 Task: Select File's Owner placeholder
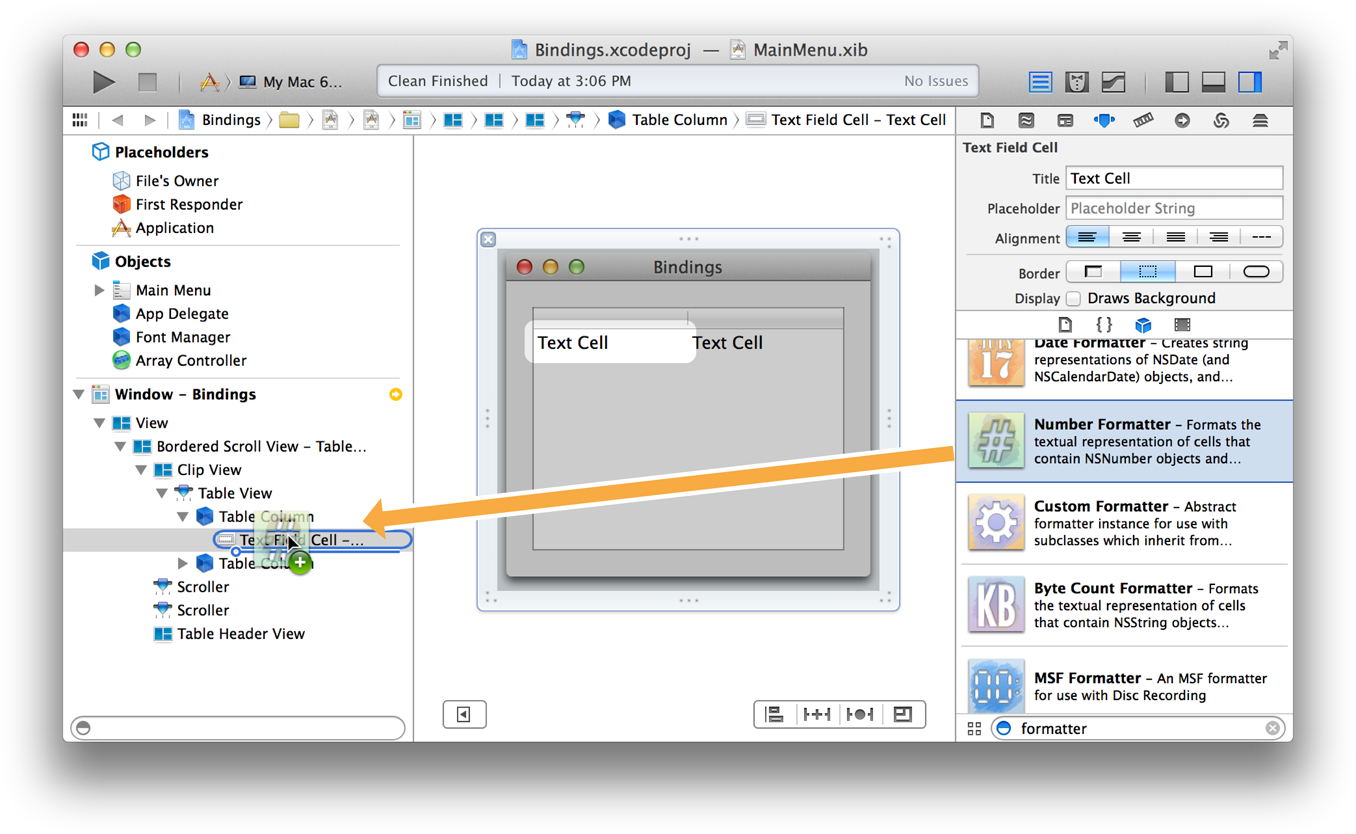pyautogui.click(x=165, y=181)
